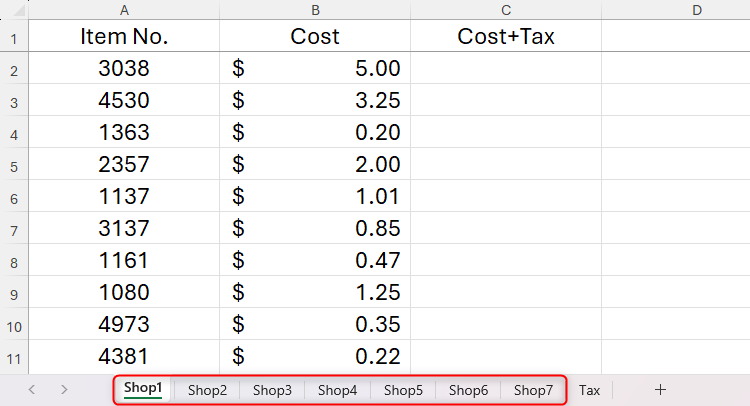
Task: Open the Tax sheet tab
Action: point(589,390)
